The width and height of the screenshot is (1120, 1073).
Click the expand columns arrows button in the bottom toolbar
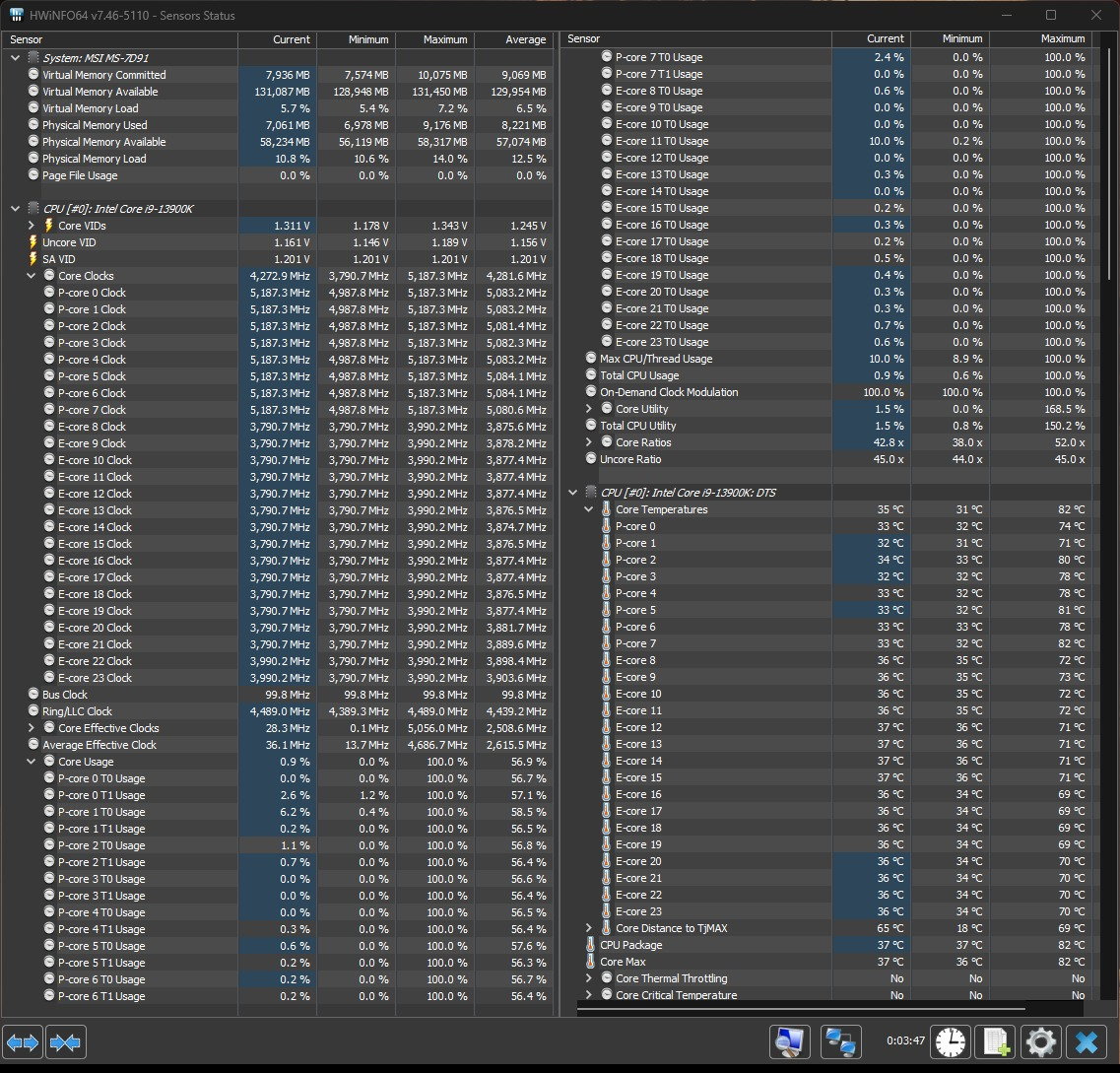(23, 1042)
